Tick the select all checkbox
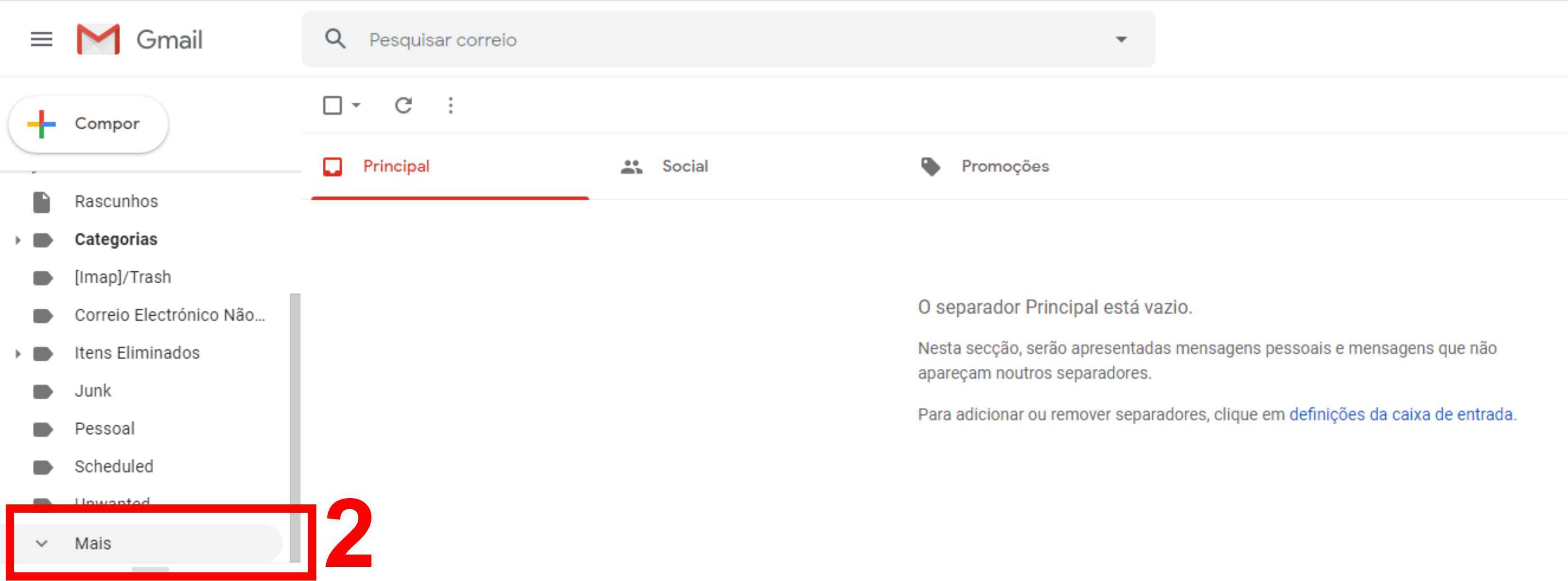 pyautogui.click(x=332, y=106)
